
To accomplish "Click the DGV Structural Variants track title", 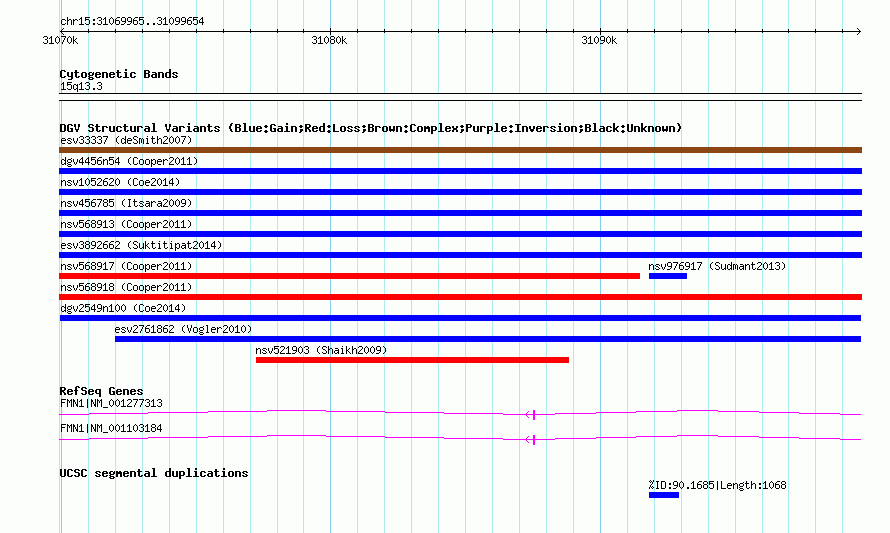I will (370, 128).
